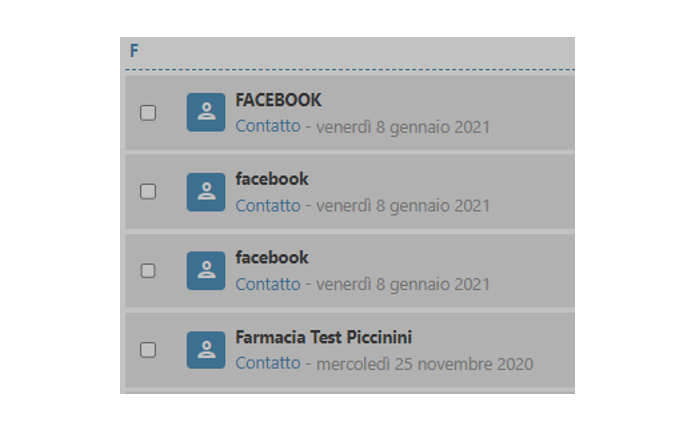Enable the Farmacia Test Piccinini checkbox
Image resolution: width=681 pixels, height=436 pixels.
(x=148, y=350)
